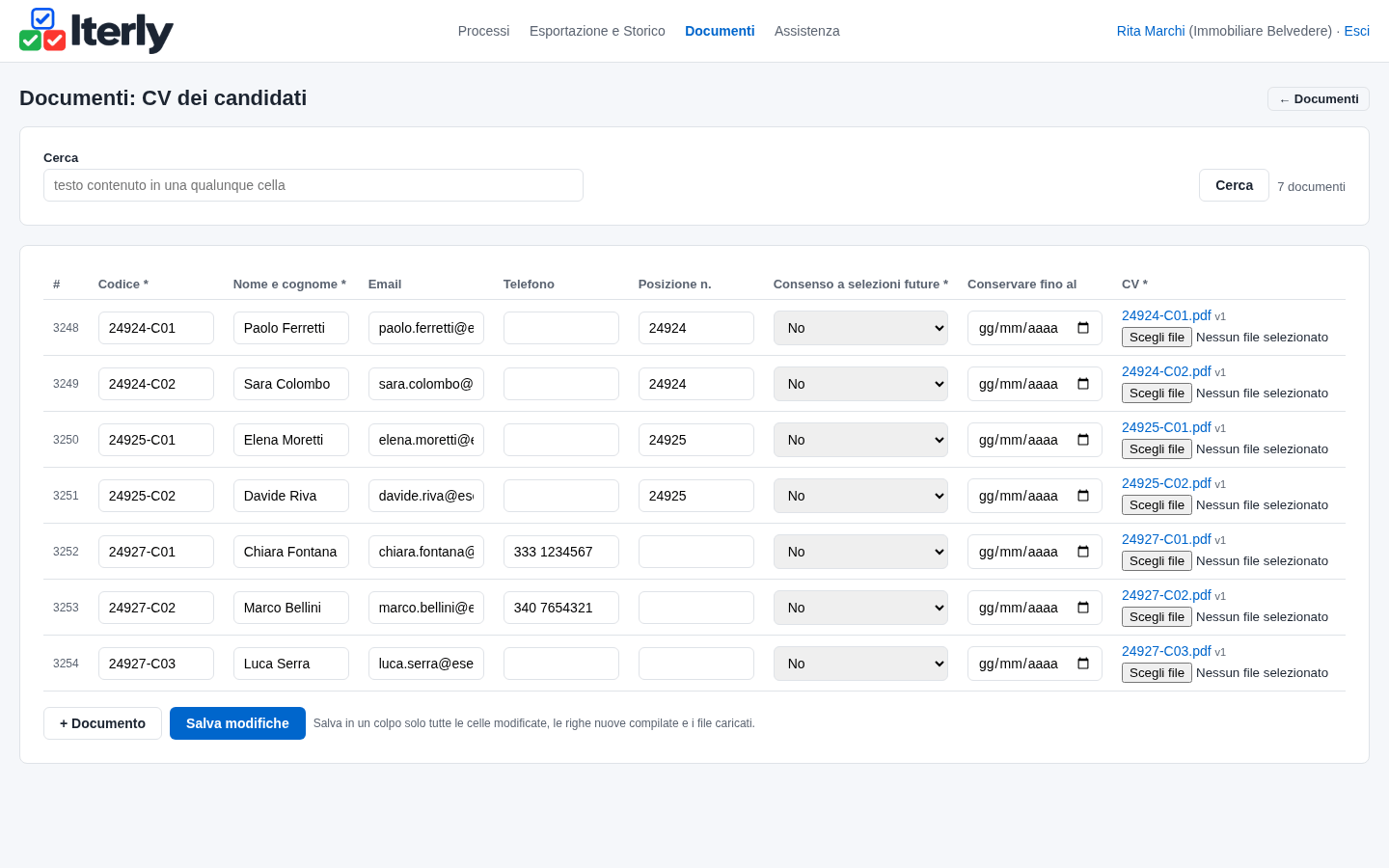Expand Consenso dropdown for Sara Colombo
1389x868 pixels.
point(860,384)
